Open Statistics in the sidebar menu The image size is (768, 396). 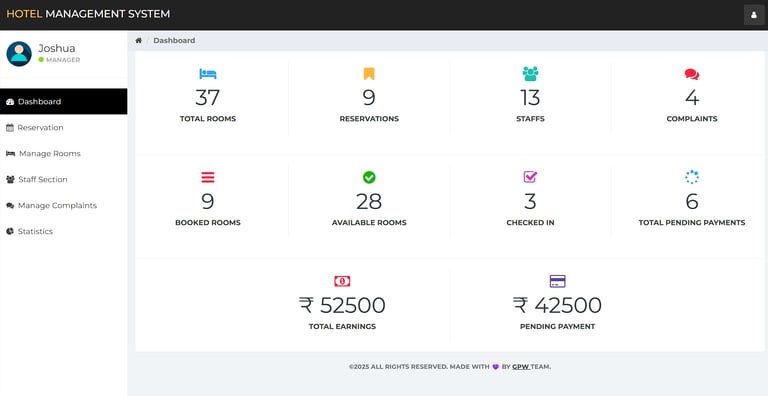point(64,231)
